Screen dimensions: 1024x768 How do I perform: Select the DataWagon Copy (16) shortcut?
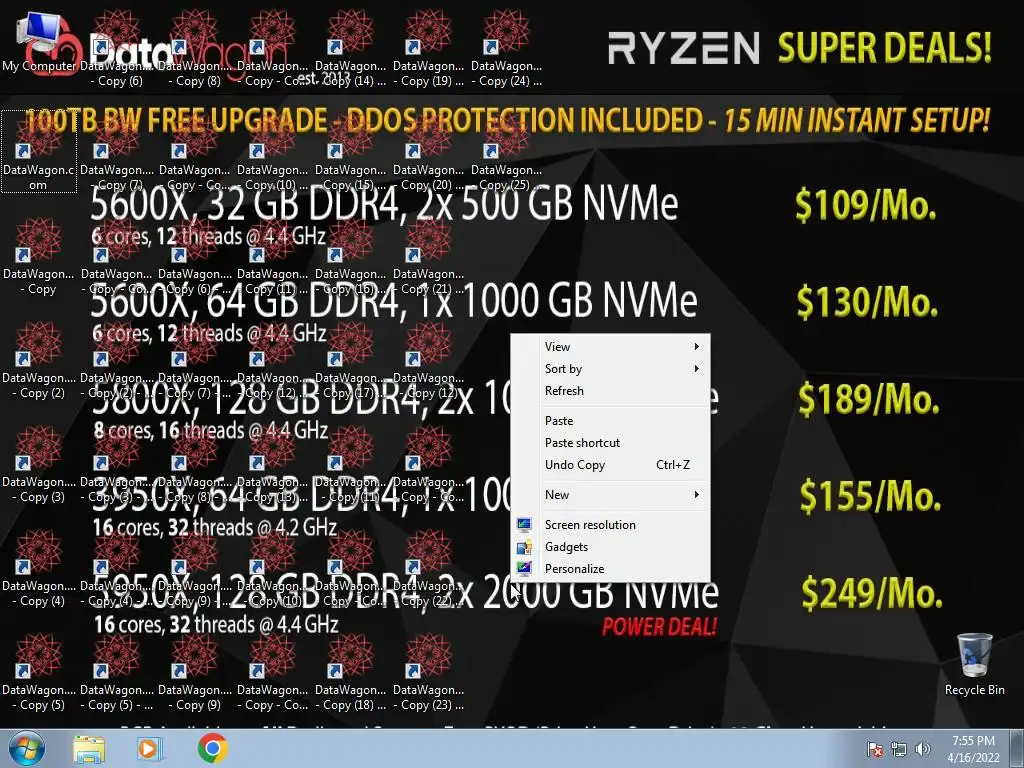pos(350,256)
